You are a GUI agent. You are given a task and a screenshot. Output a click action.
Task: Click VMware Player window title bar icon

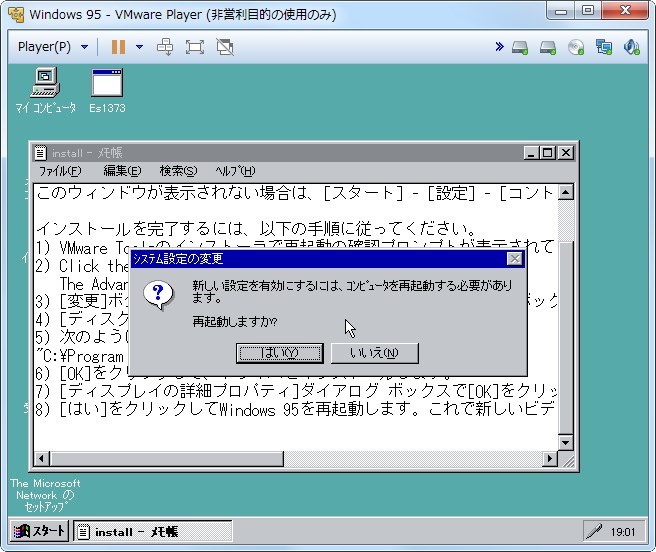point(16,14)
